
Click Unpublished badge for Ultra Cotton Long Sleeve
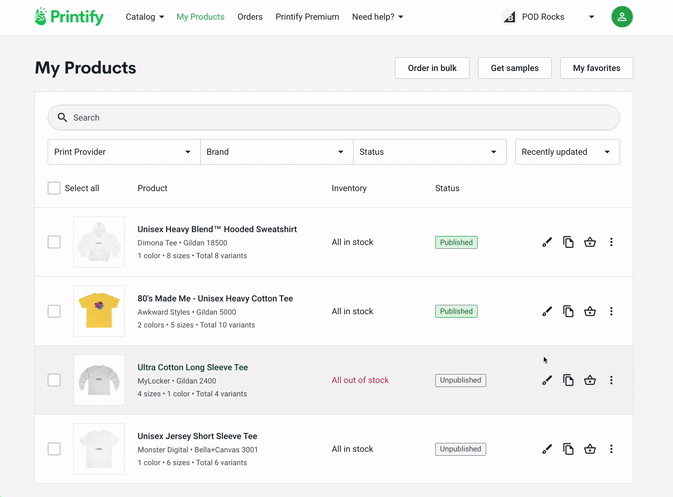click(461, 380)
